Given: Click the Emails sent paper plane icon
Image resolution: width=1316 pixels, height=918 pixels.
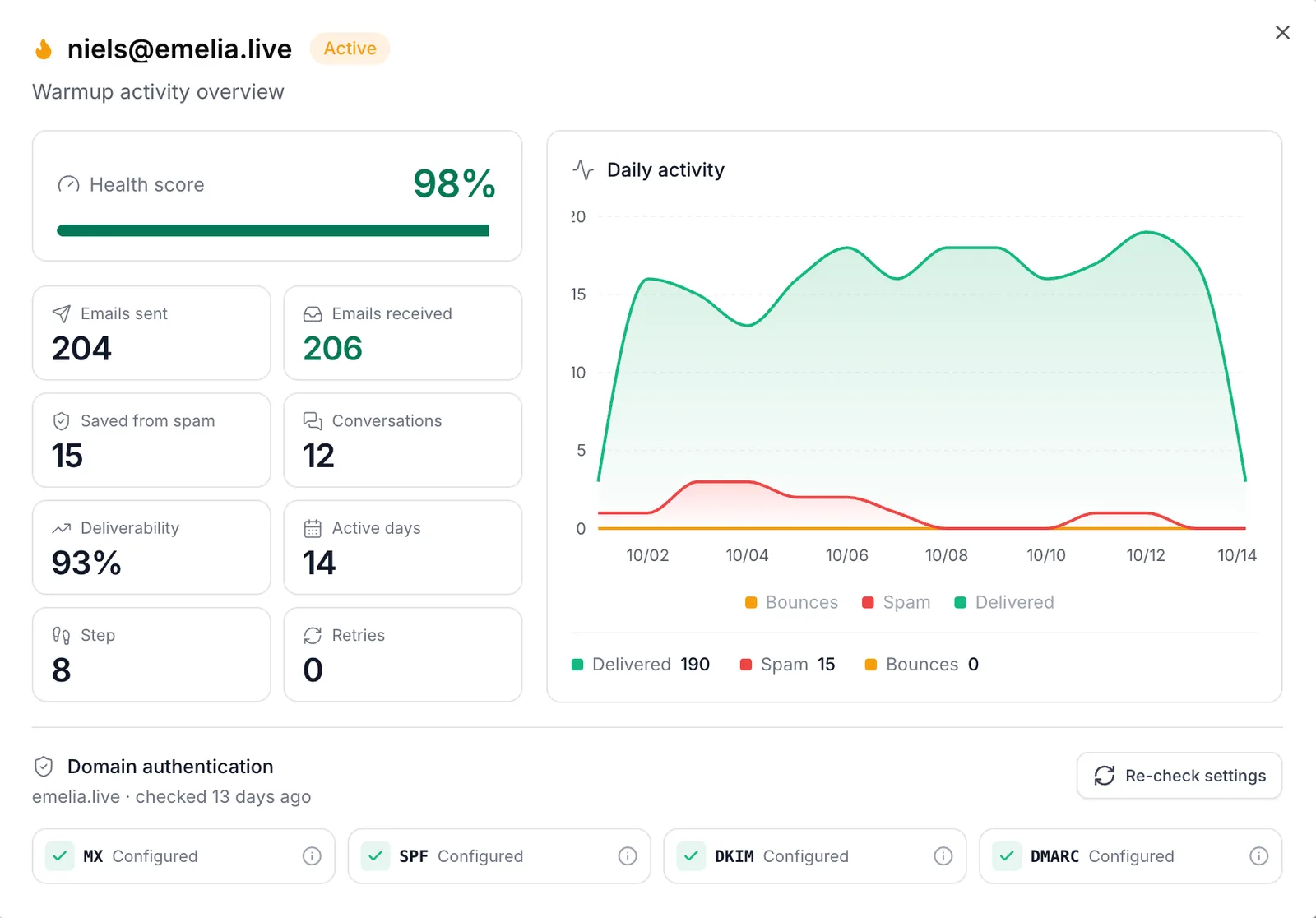Looking at the screenshot, I should click(62, 313).
